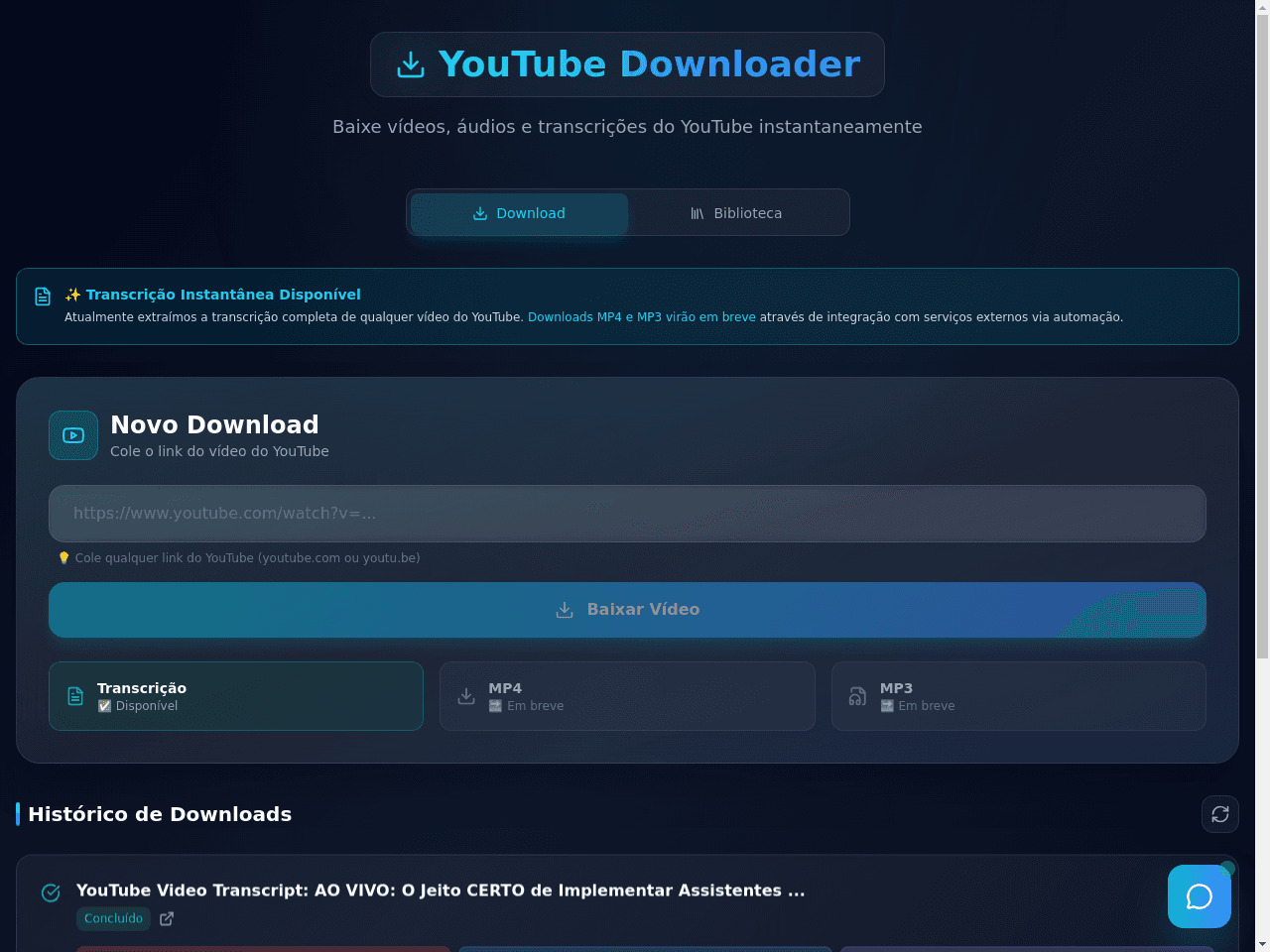The width and height of the screenshot is (1270, 952).
Task: Click the YouTube Downloader title
Action: (x=650, y=64)
